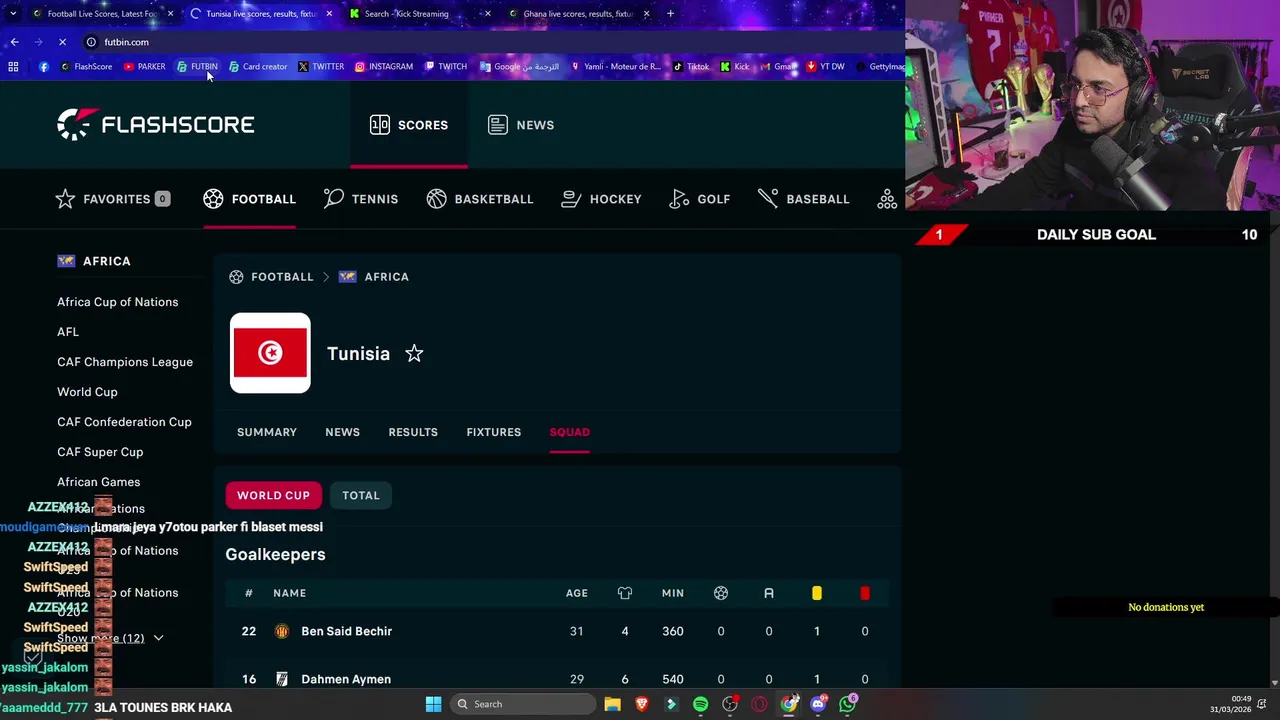
Task: Open Africa Cup of Nations in sidebar
Action: click(117, 302)
